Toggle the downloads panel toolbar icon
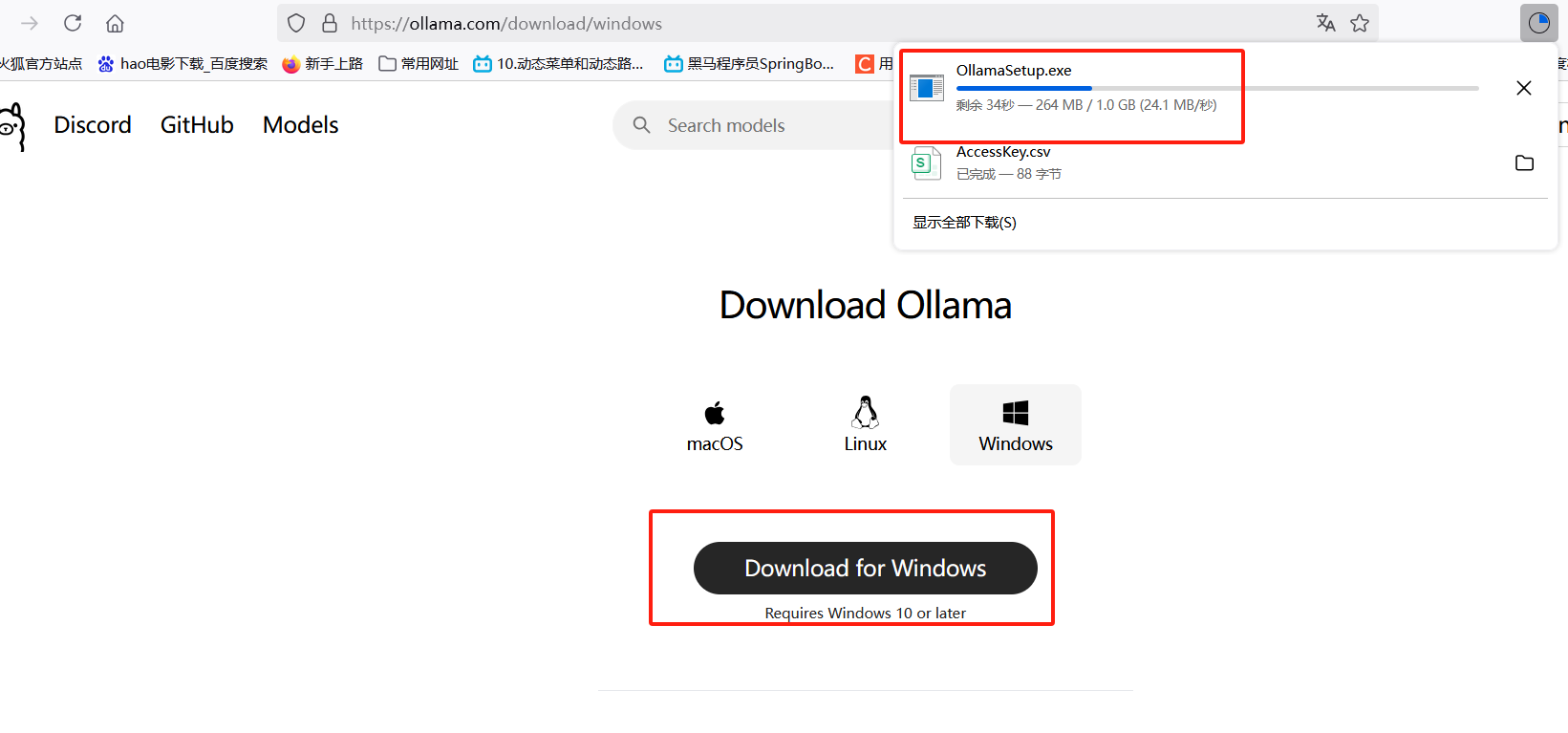Image resolution: width=1568 pixels, height=733 pixels. coord(1538,23)
